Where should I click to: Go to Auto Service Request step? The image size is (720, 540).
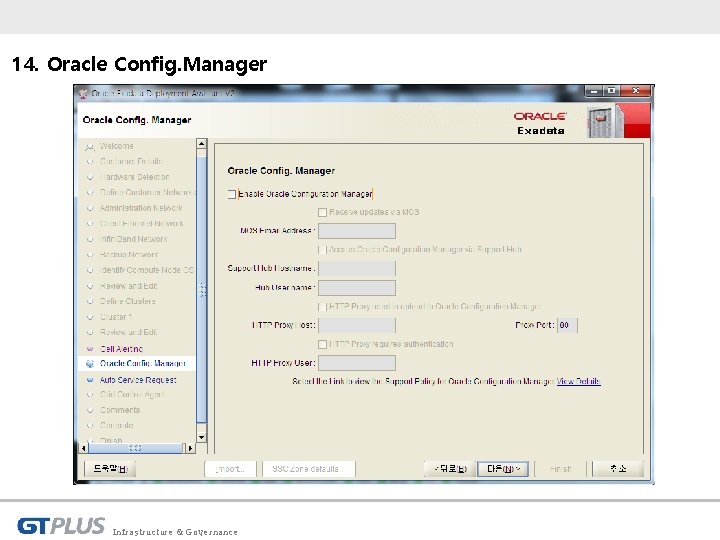(x=138, y=380)
